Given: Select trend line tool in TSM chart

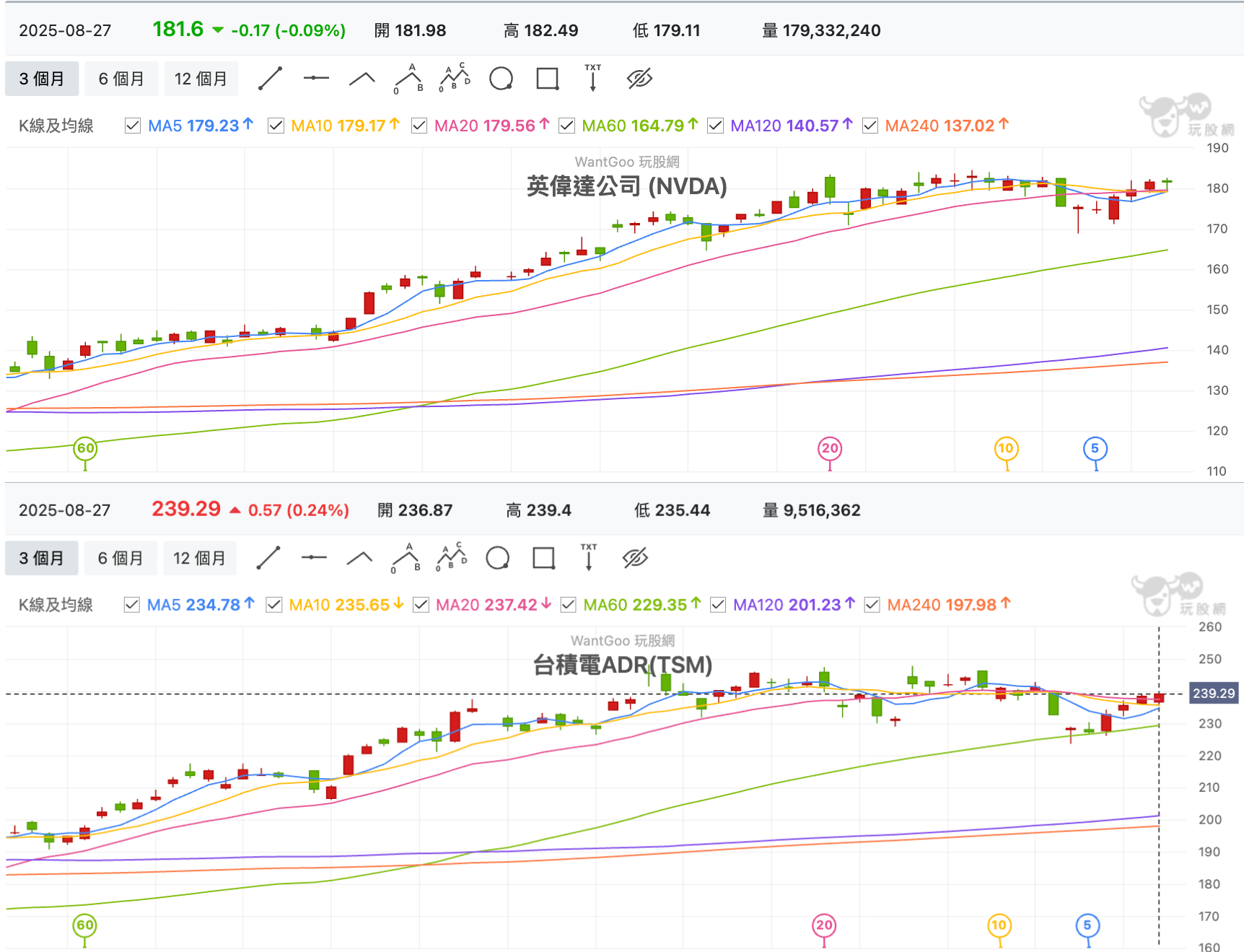Looking at the screenshot, I should (x=268, y=558).
